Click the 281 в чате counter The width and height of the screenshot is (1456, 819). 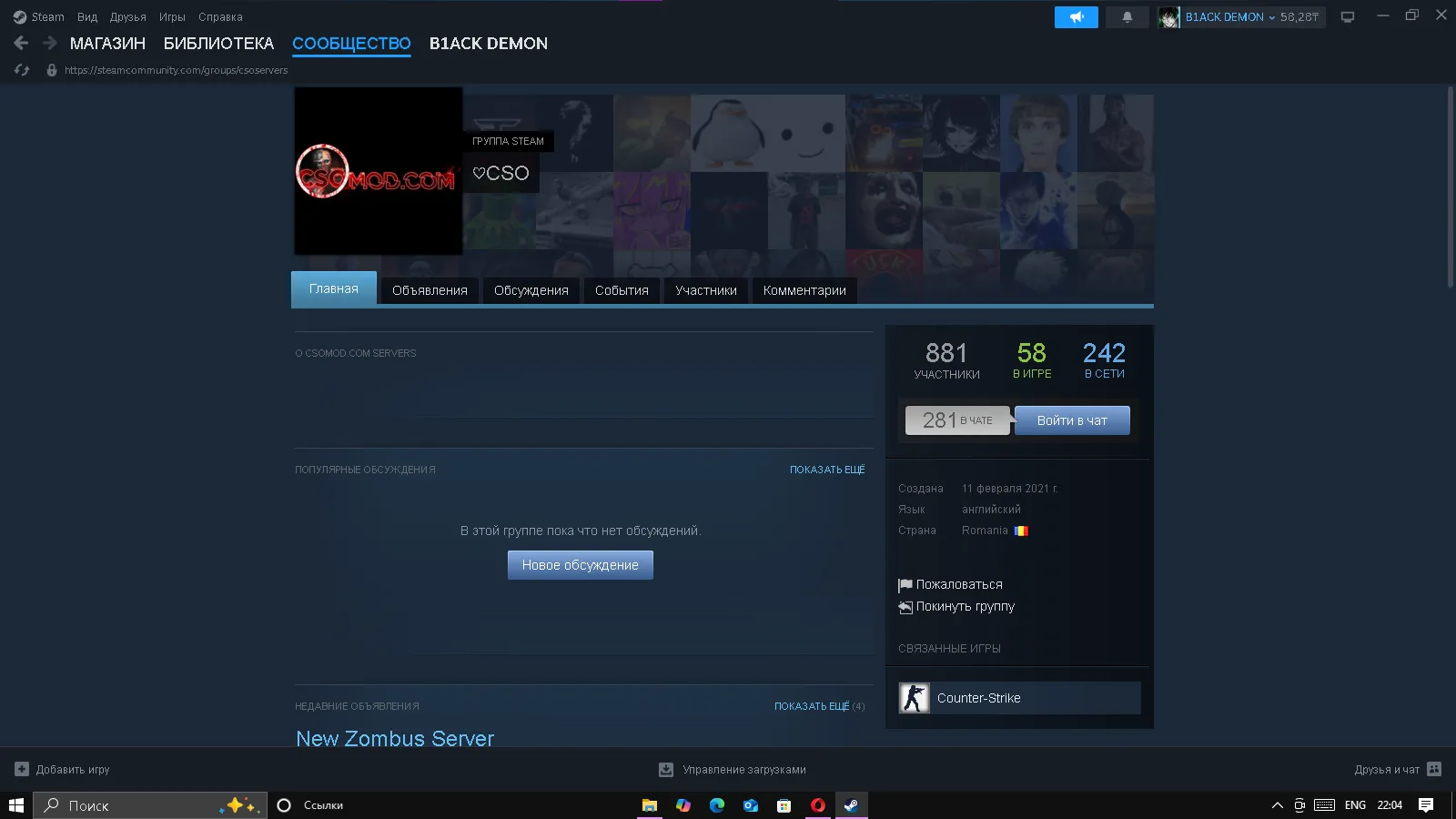pos(957,420)
